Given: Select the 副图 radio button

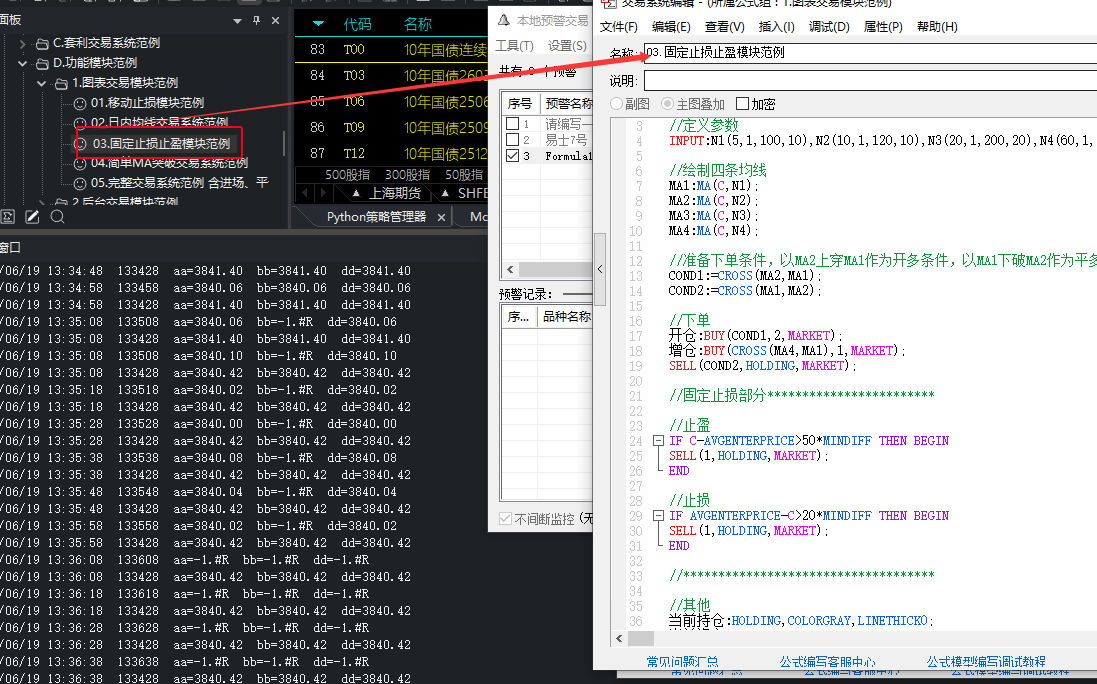Looking at the screenshot, I should tap(617, 104).
